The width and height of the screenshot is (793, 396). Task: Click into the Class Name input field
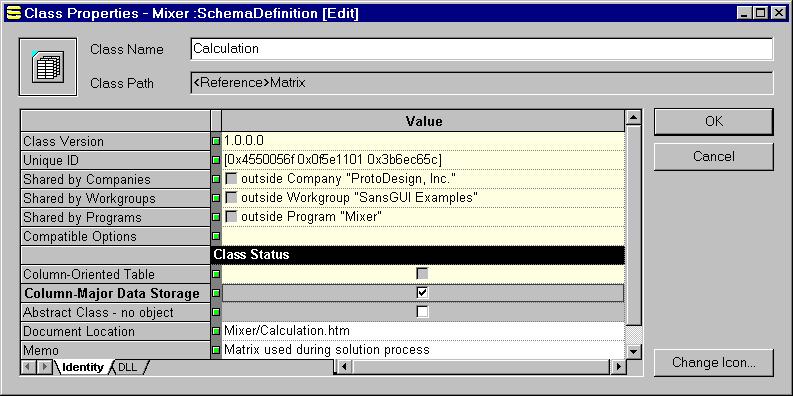(481, 49)
